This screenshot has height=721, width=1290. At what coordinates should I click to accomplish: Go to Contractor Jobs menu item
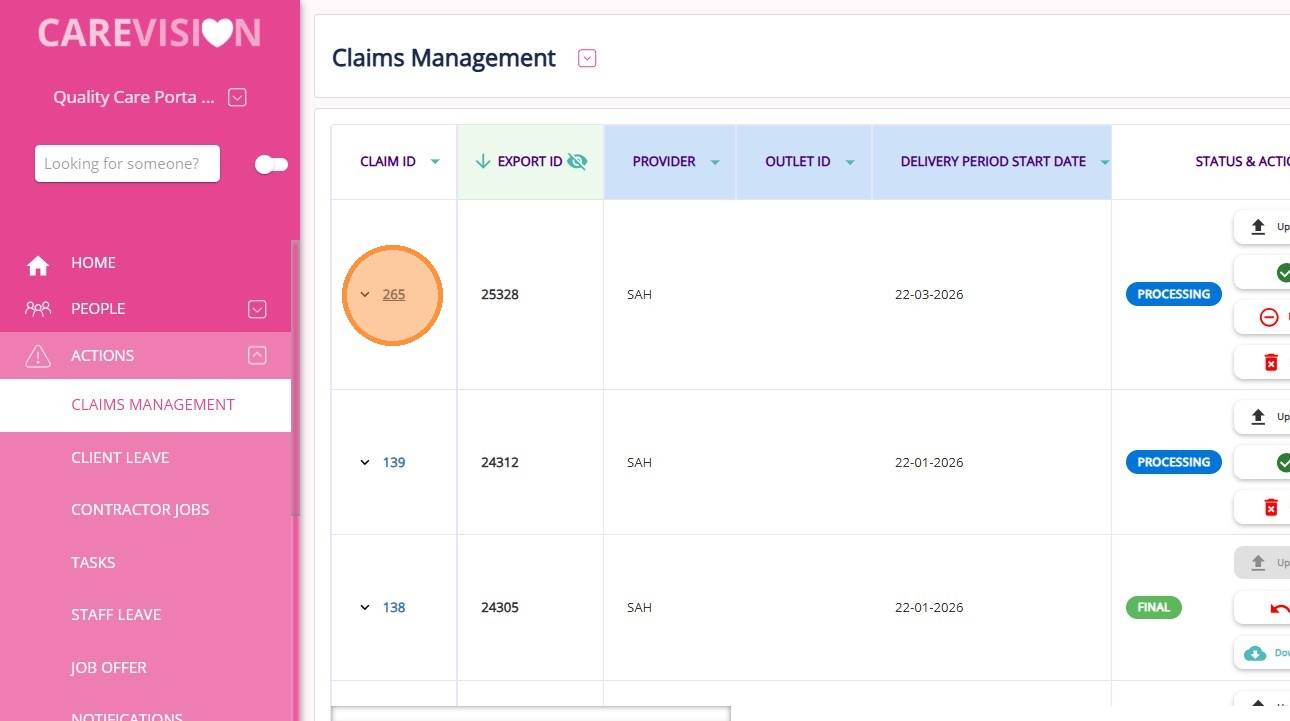coord(140,509)
